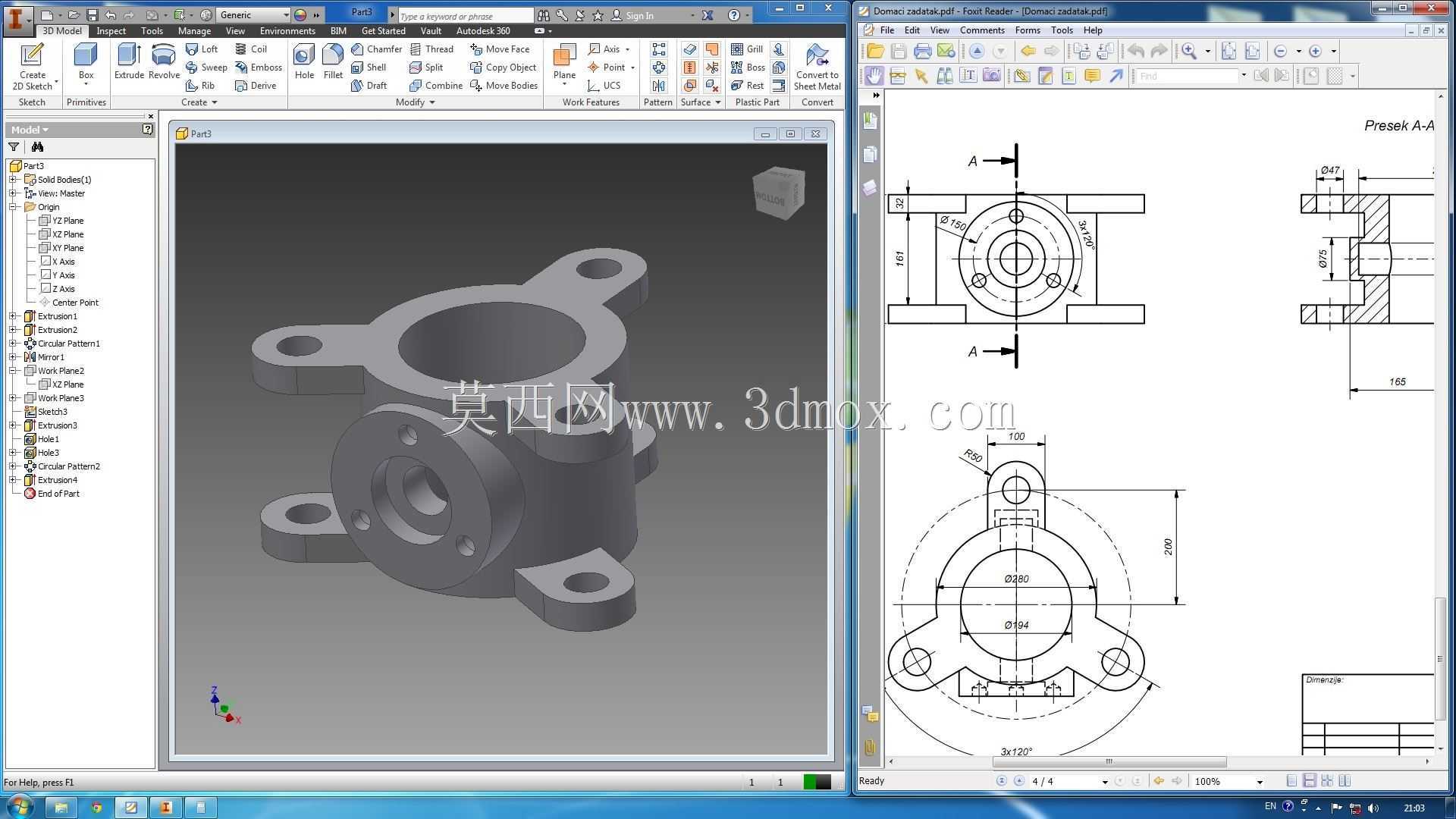Activate the Hole tool

tap(304, 61)
